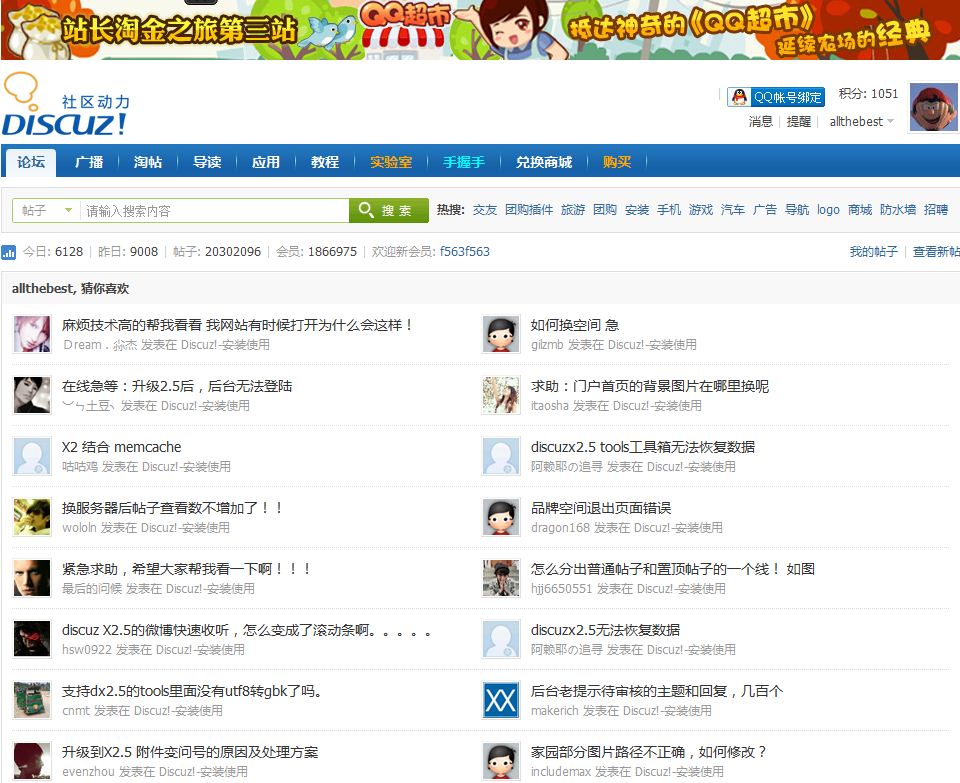
Task: Select hot keyword 手机
Action: tap(669, 210)
